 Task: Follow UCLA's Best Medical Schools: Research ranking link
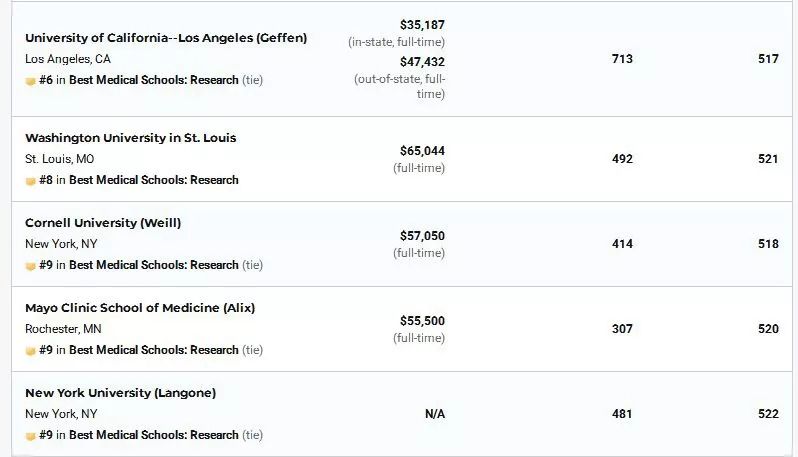[x=154, y=80]
